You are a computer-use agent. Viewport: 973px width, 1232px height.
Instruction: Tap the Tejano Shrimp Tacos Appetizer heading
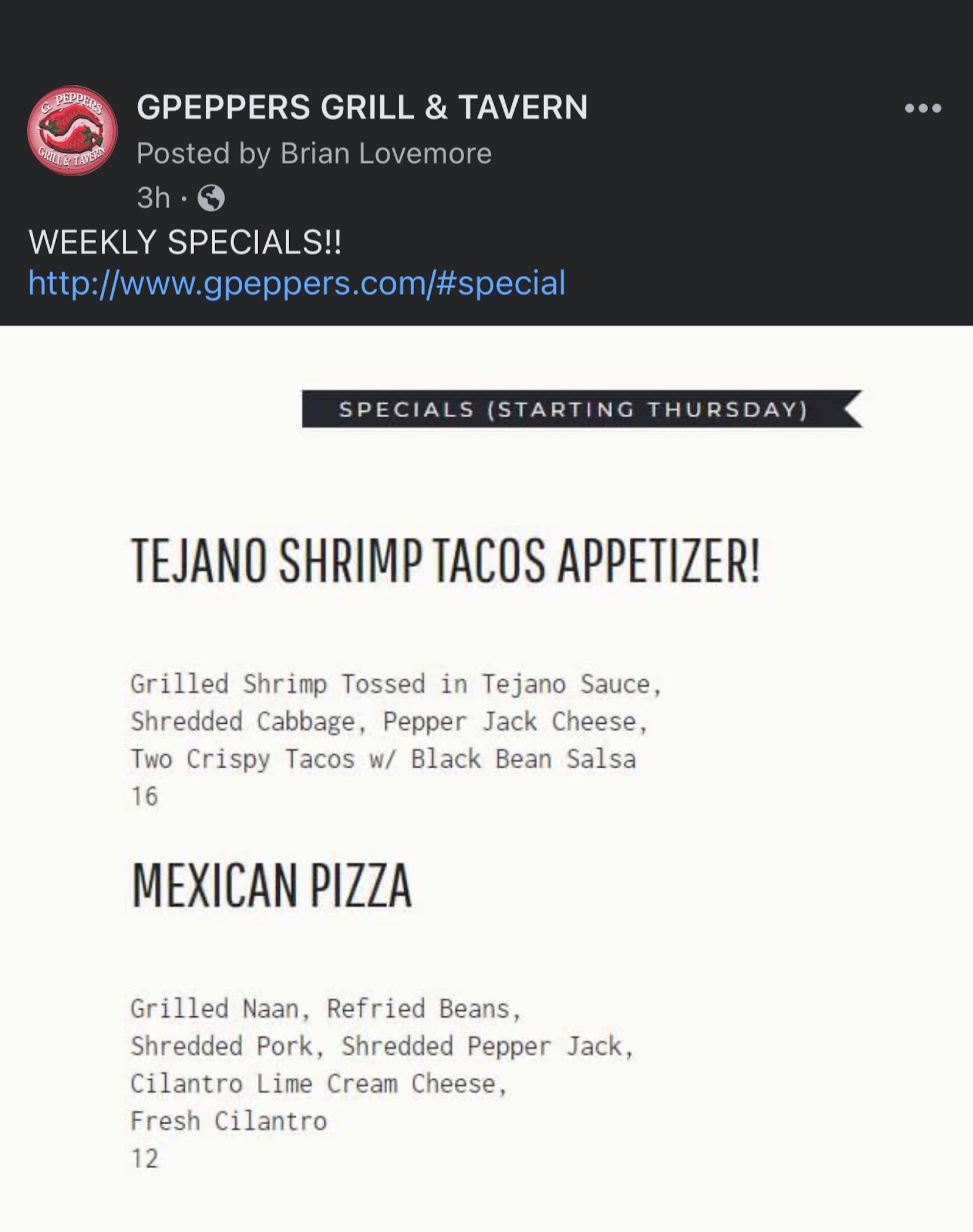click(x=446, y=561)
